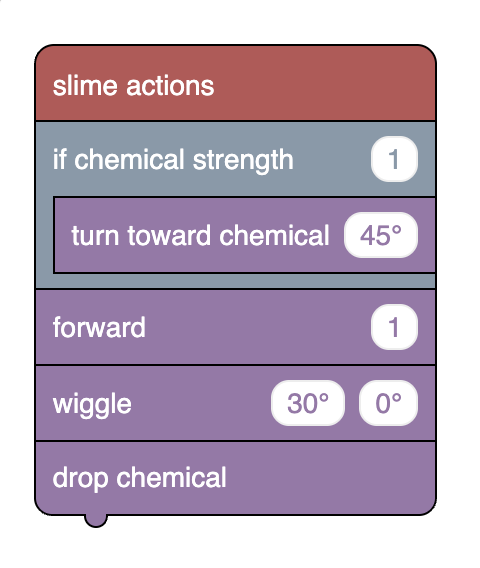The image size is (480, 568).
Task: Select the forward block
Action: tap(235, 327)
